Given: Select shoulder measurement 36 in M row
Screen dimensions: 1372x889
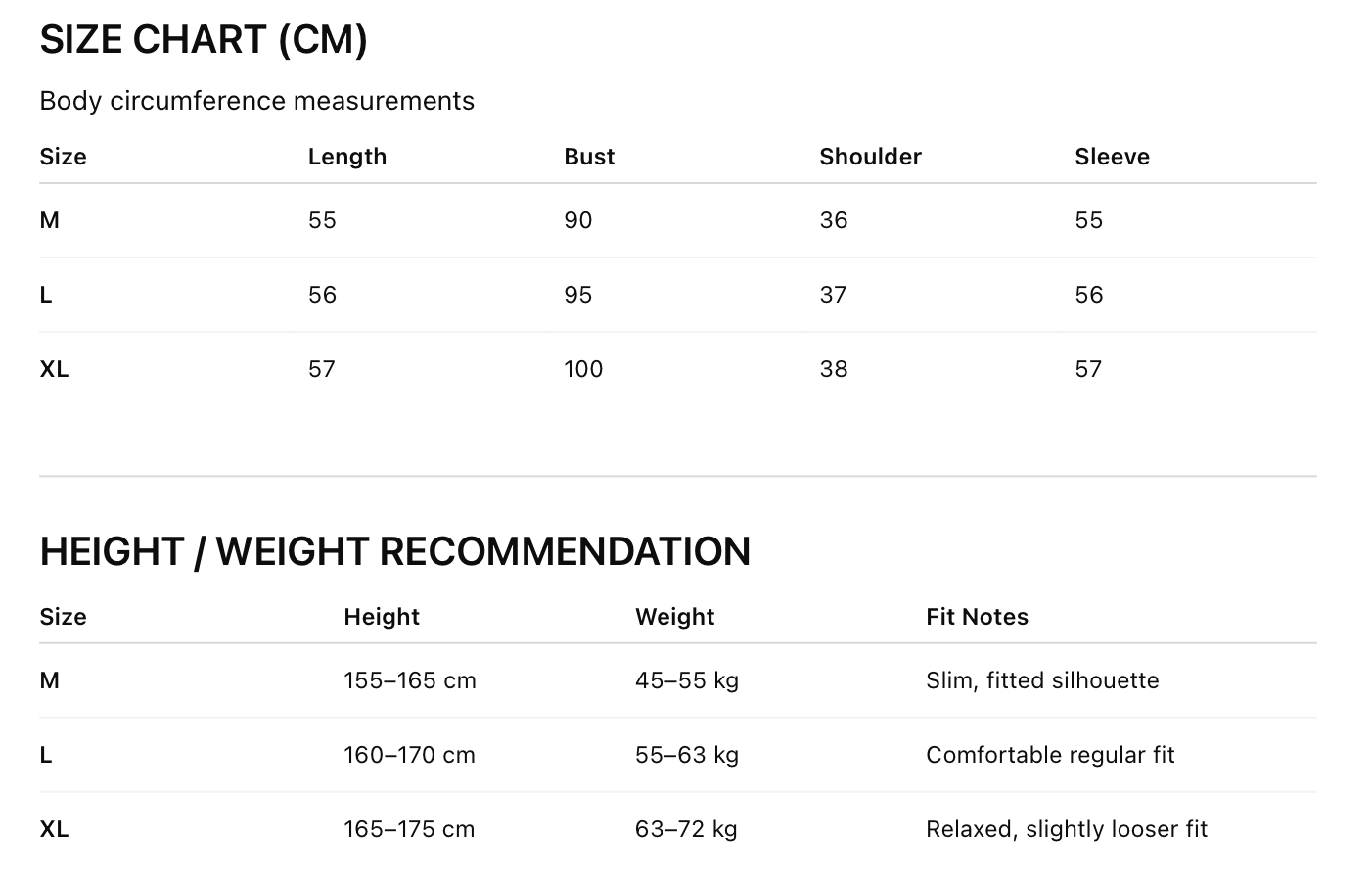Looking at the screenshot, I should point(834,220).
